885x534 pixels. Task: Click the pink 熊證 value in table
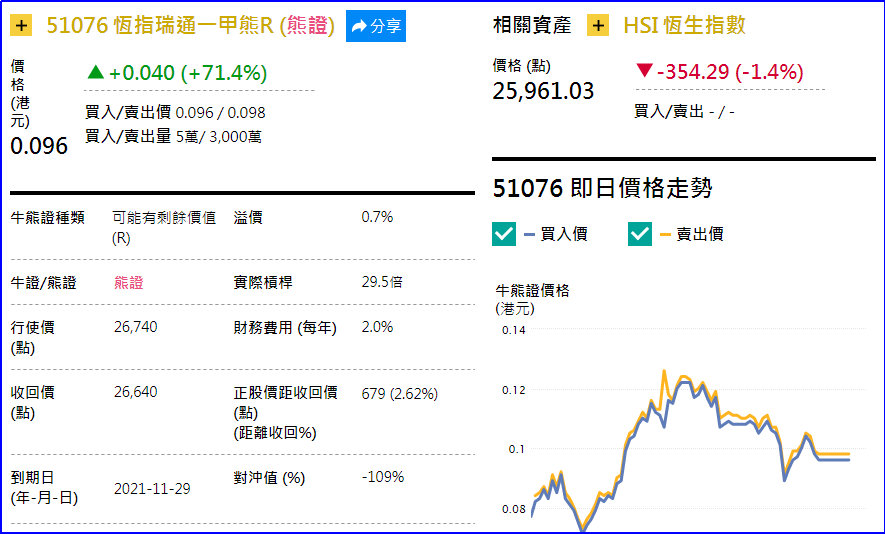[129, 282]
